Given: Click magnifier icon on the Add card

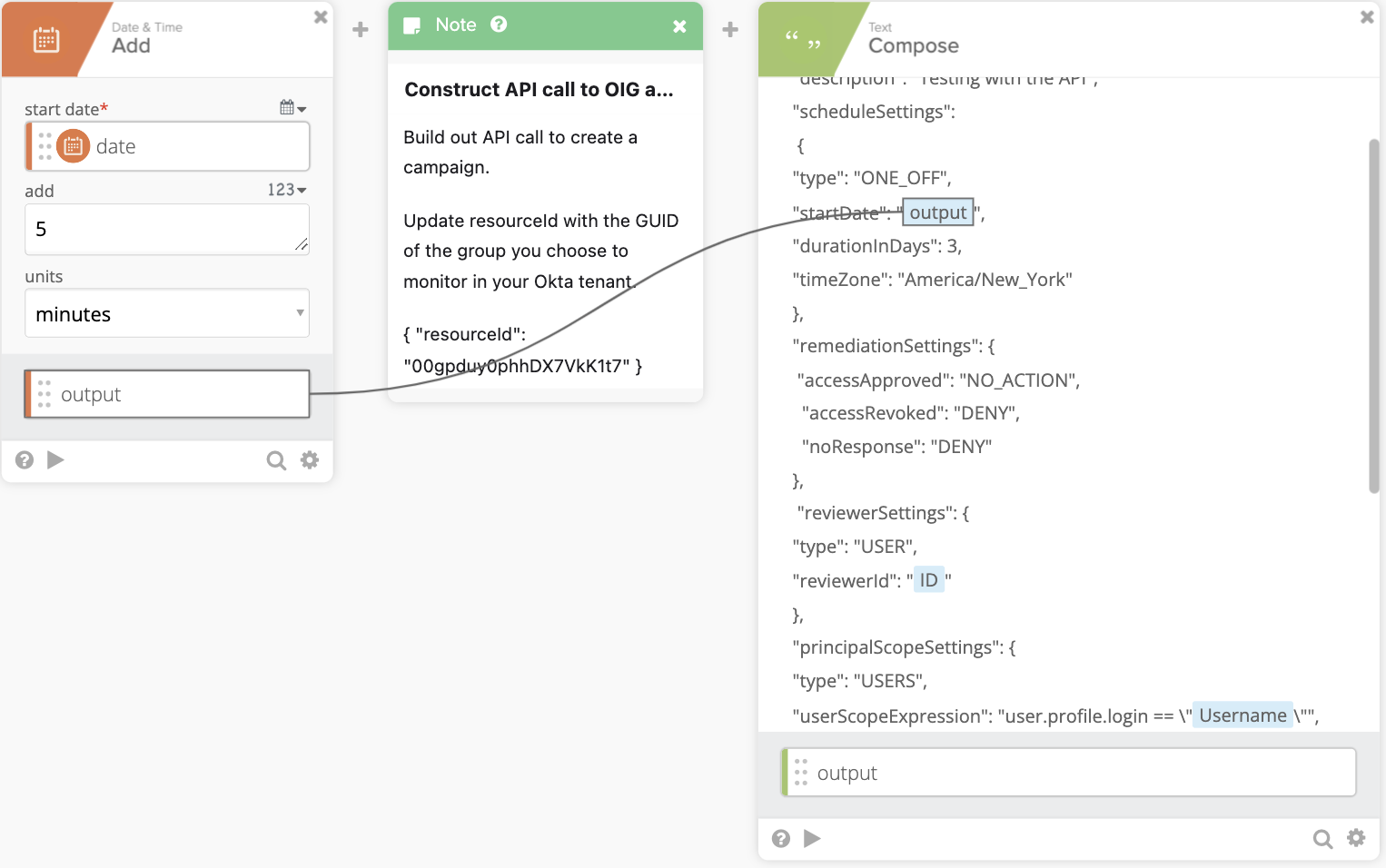Looking at the screenshot, I should pos(276,460).
